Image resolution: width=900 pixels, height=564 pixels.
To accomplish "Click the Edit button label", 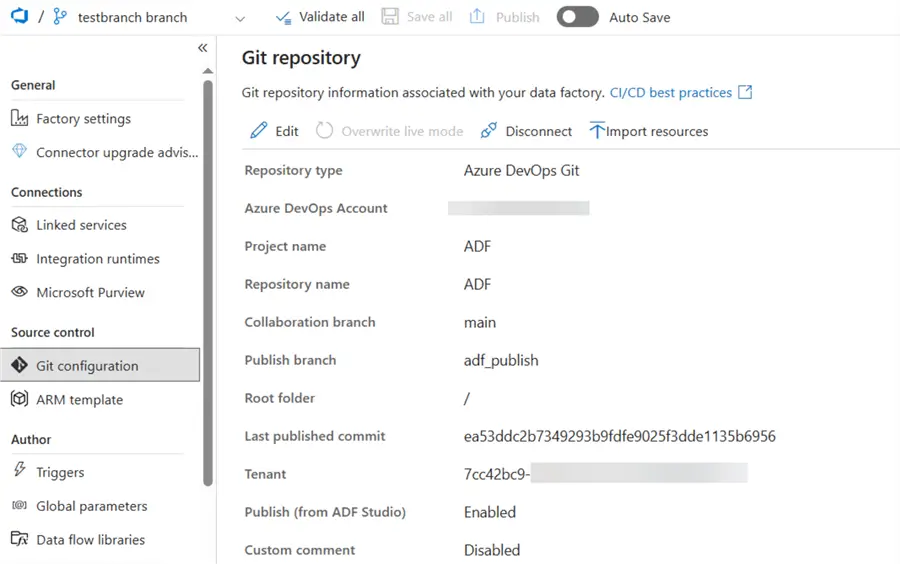I will pos(286,131).
